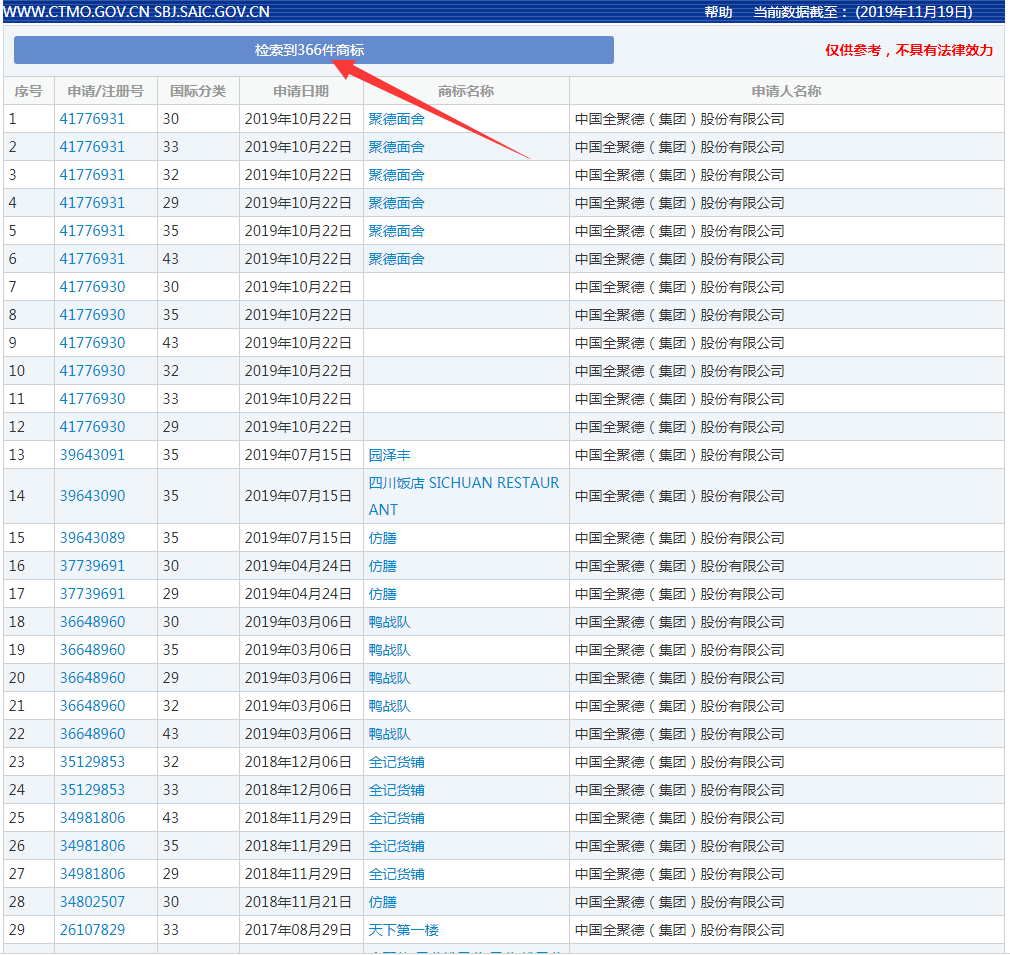Image resolution: width=1010 pixels, height=955 pixels.
Task: Open 聚德面舍 trademark in row 6
Action: [x=396, y=259]
